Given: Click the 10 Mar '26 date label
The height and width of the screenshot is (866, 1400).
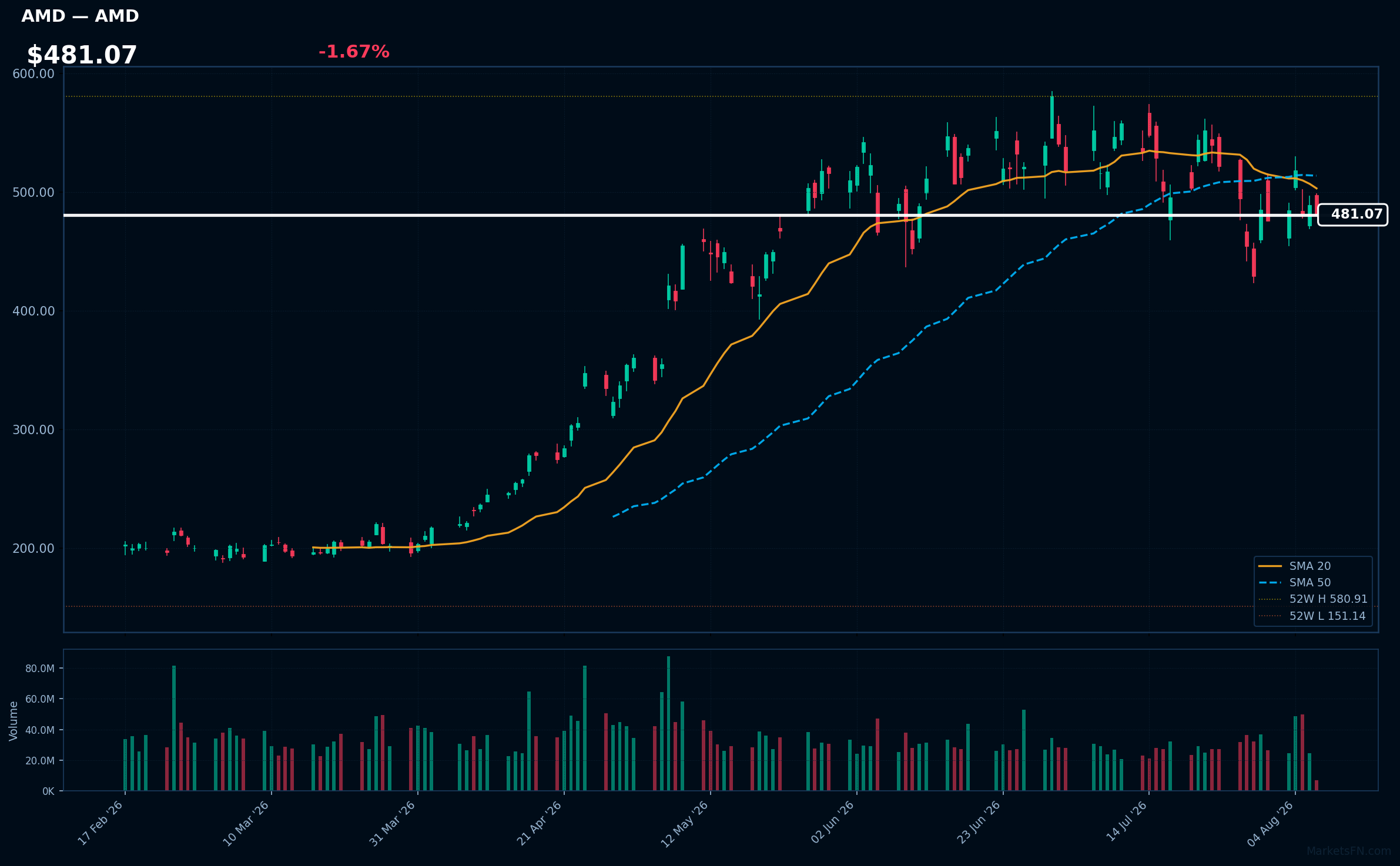Looking at the screenshot, I should point(246,823).
